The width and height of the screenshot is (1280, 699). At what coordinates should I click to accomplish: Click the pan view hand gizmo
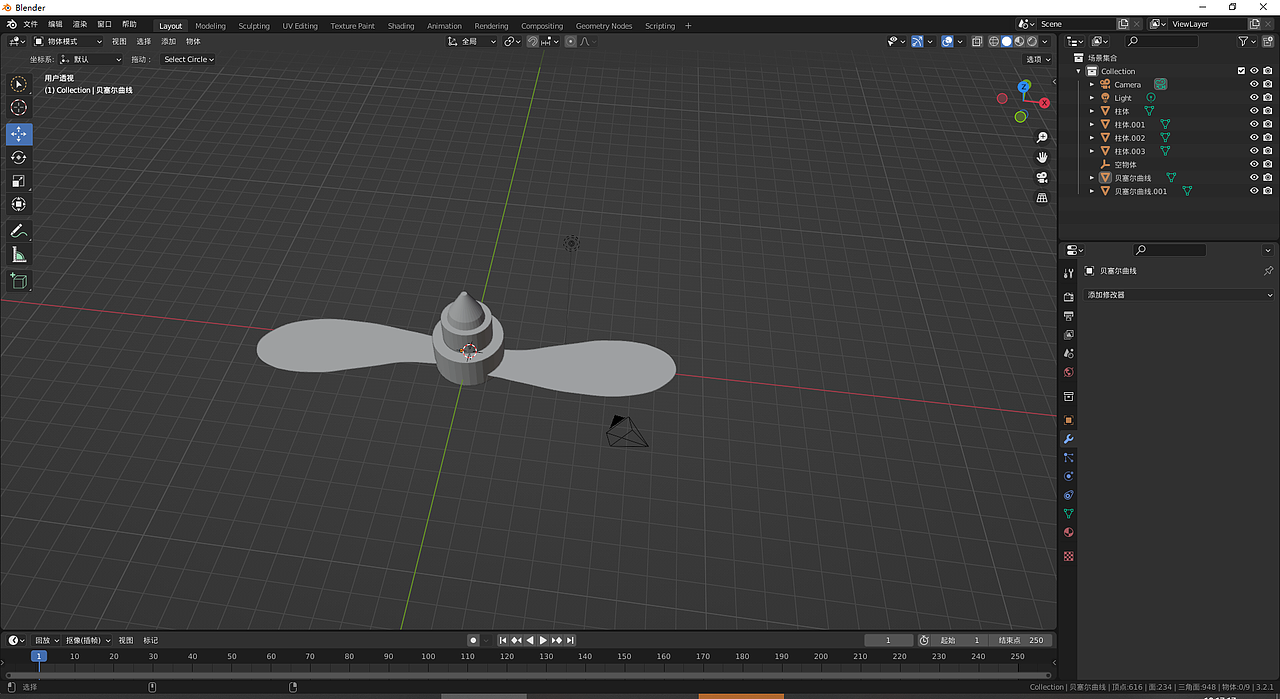coord(1042,157)
